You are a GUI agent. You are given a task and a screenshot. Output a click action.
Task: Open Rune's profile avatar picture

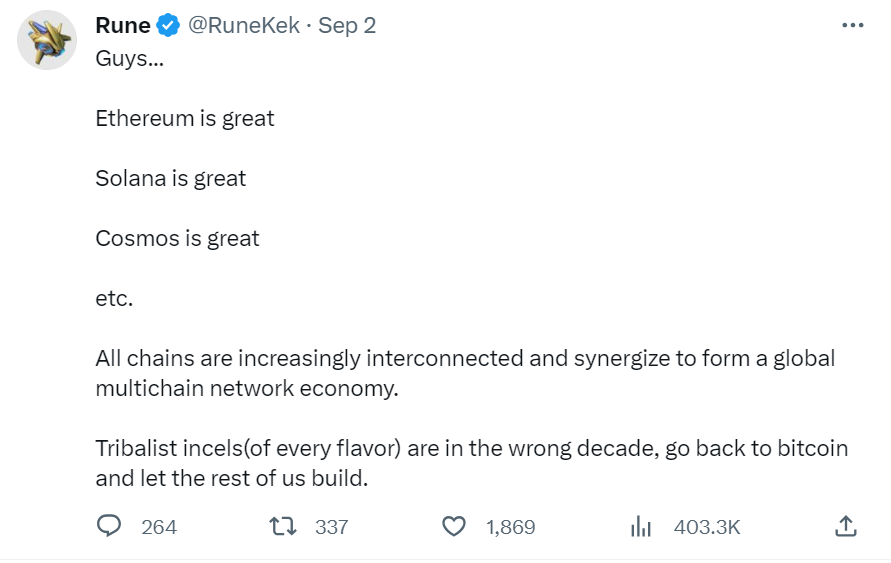pos(47,41)
